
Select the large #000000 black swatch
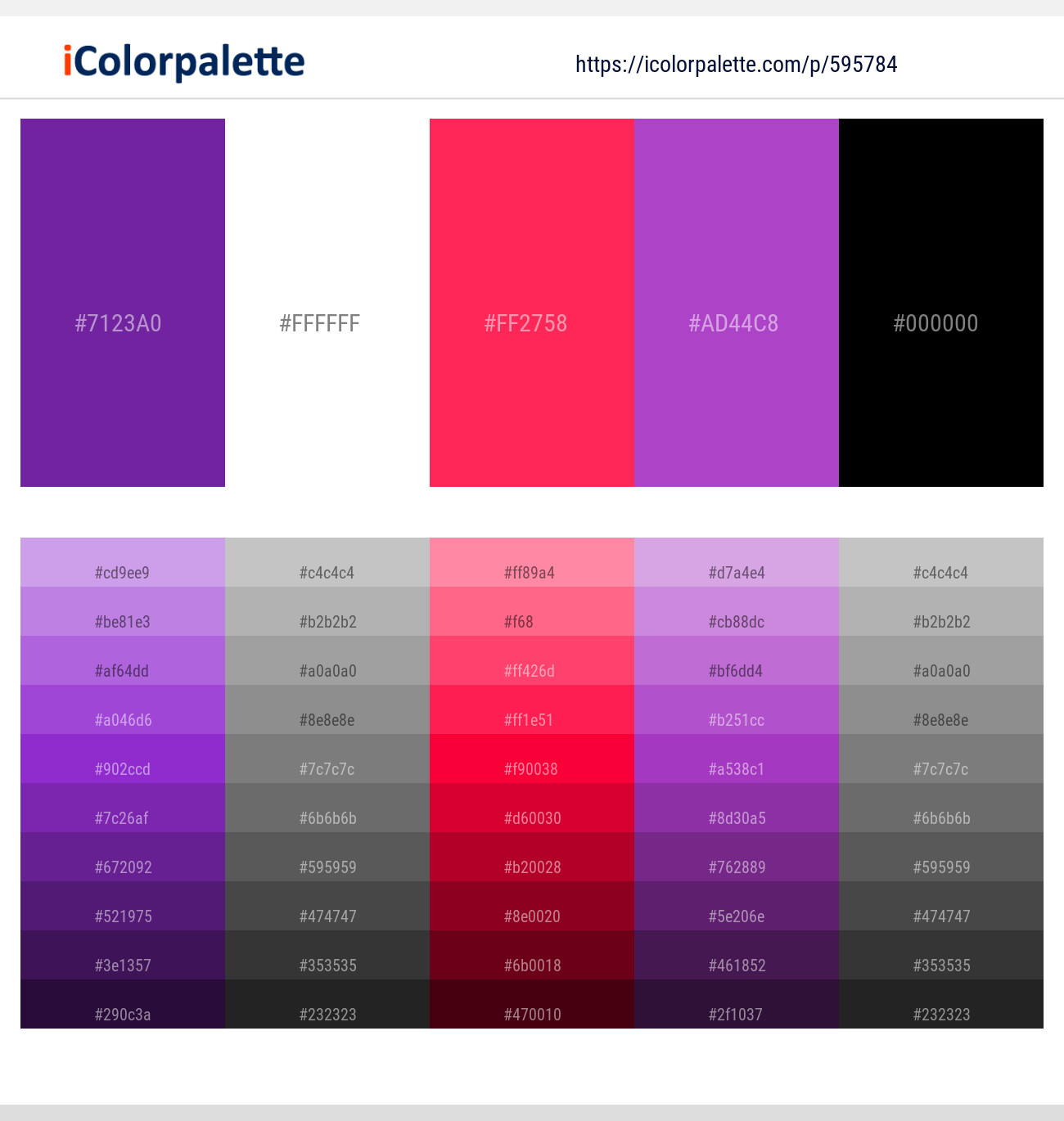941,303
